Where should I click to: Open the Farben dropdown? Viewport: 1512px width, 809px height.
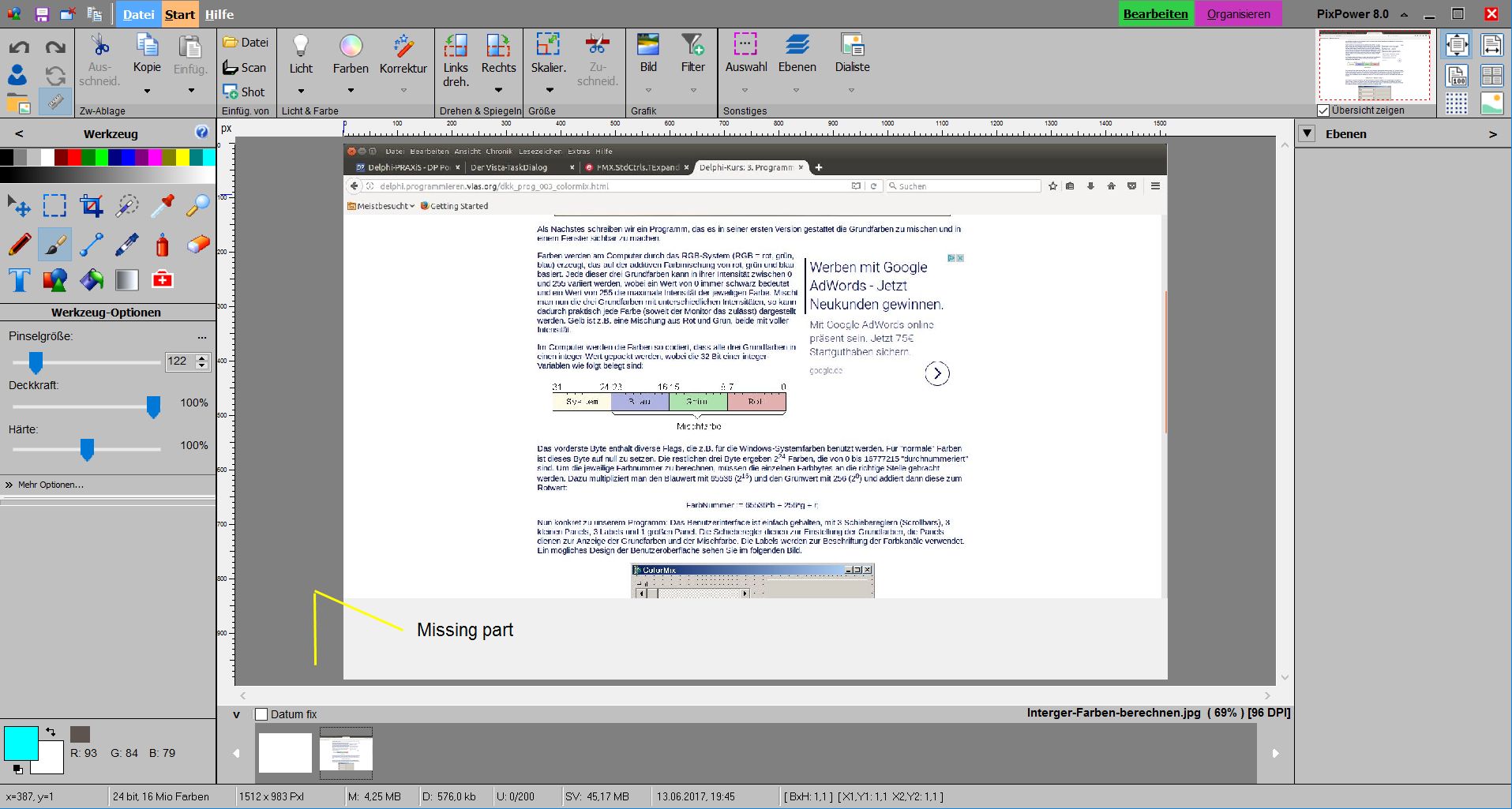(x=351, y=91)
